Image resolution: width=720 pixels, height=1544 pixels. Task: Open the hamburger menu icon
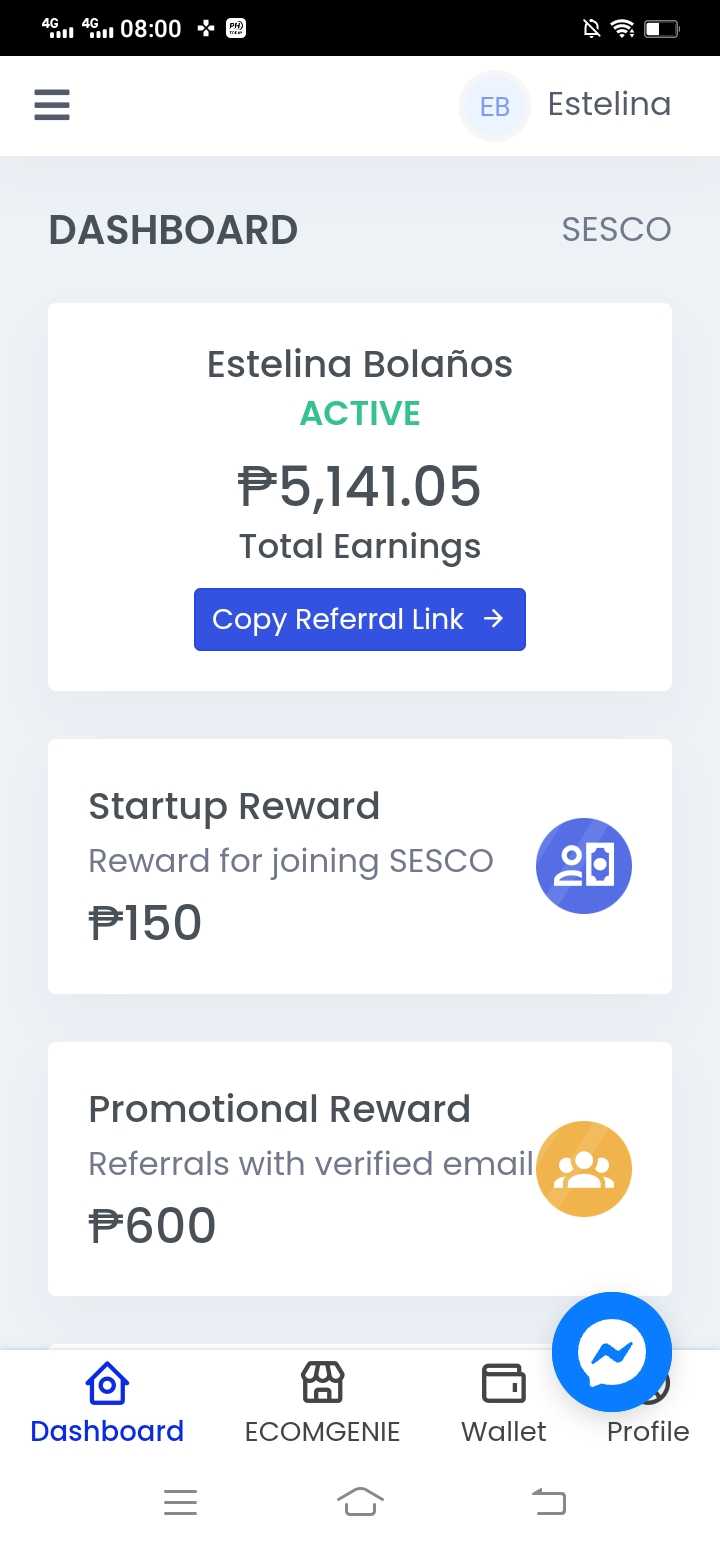[x=52, y=105]
